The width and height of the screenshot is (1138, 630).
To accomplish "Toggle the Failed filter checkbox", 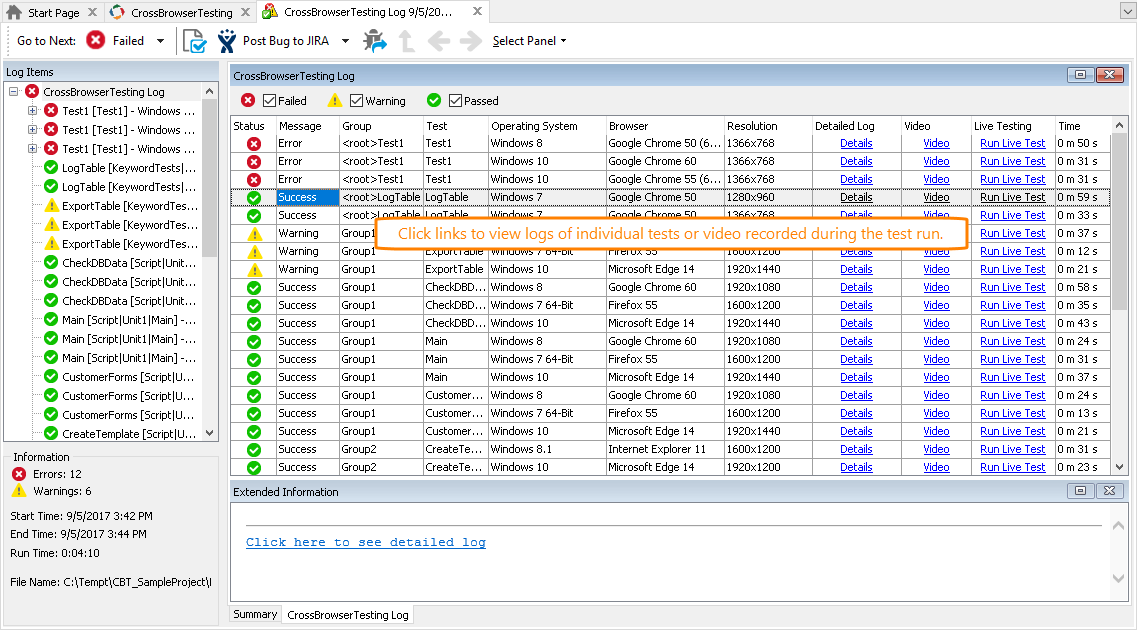I will (270, 101).
